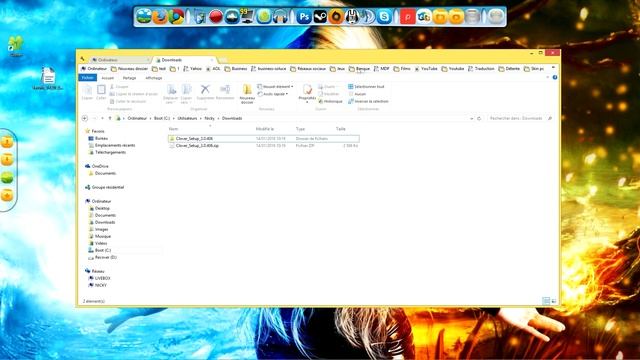The height and width of the screenshot is (360, 640).
Task: Open the Traduction bookmark
Action: point(481,69)
